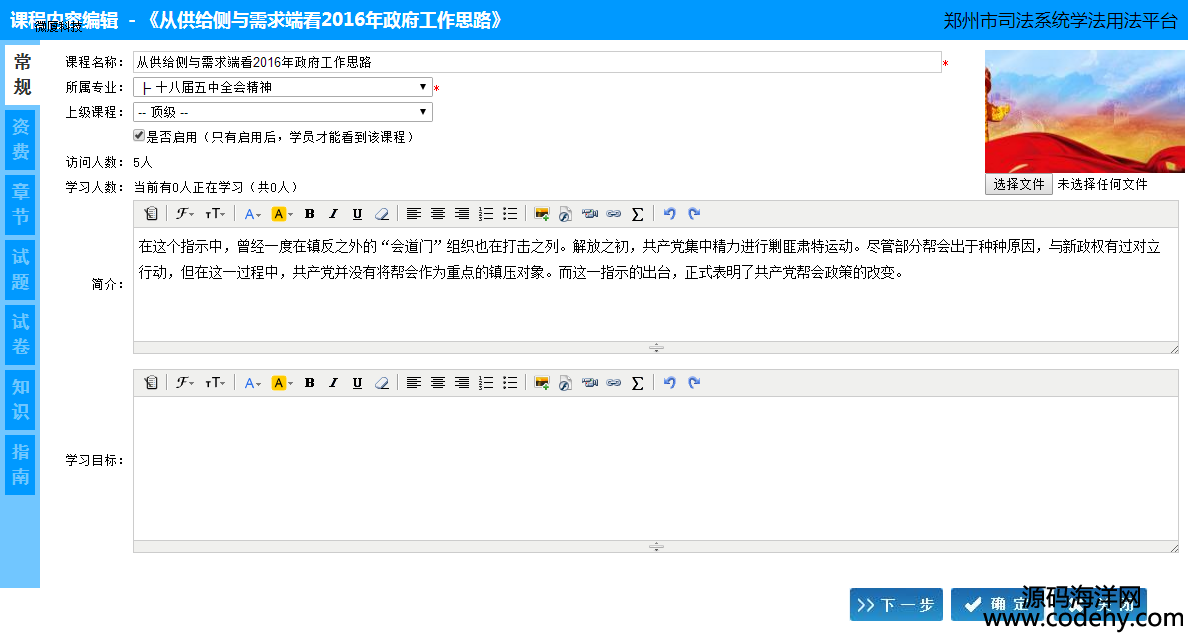Image resolution: width=1188 pixels, height=638 pixels.
Task: Insert sigma formula in 学习目标 editor
Action: coord(638,383)
